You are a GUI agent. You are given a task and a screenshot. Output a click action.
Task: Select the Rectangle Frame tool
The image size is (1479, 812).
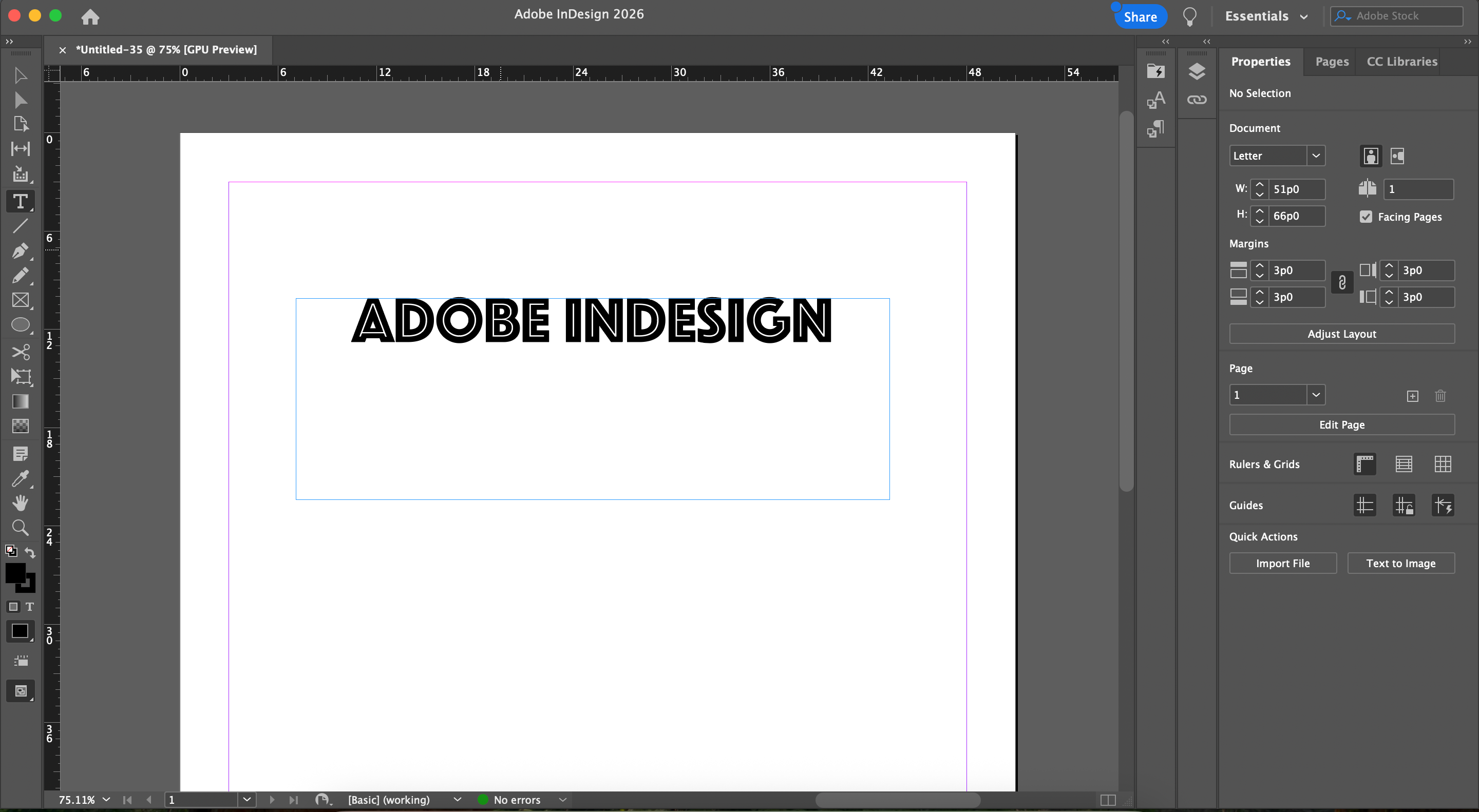(20, 300)
